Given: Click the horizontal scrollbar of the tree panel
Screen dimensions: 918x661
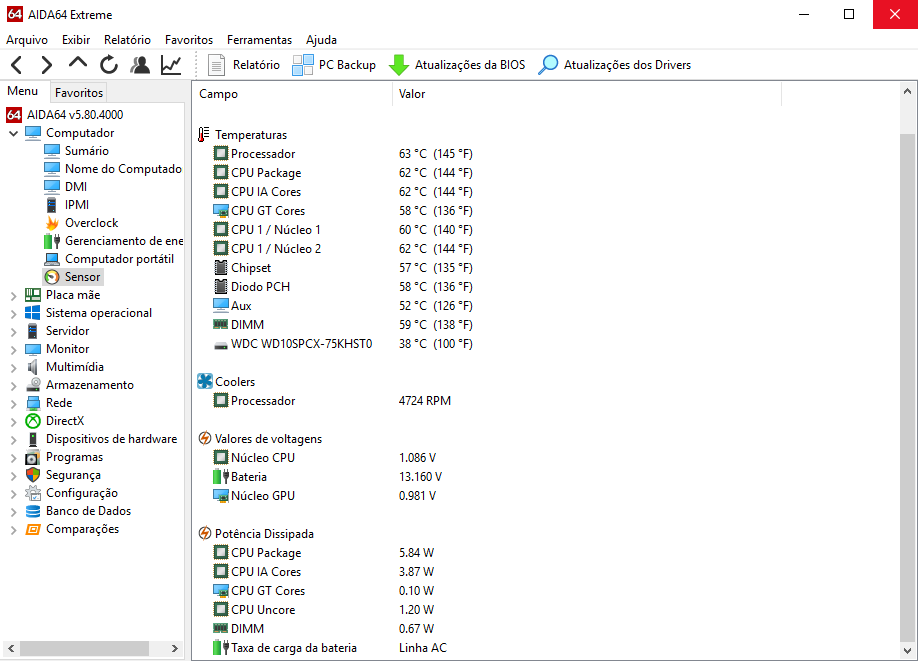Looking at the screenshot, I should (85, 649).
